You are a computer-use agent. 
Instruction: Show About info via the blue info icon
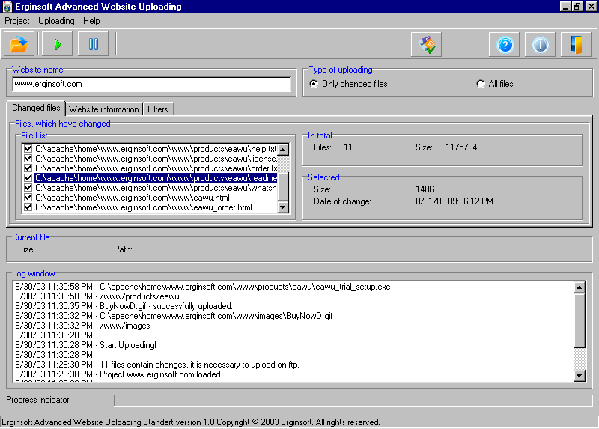coord(540,45)
